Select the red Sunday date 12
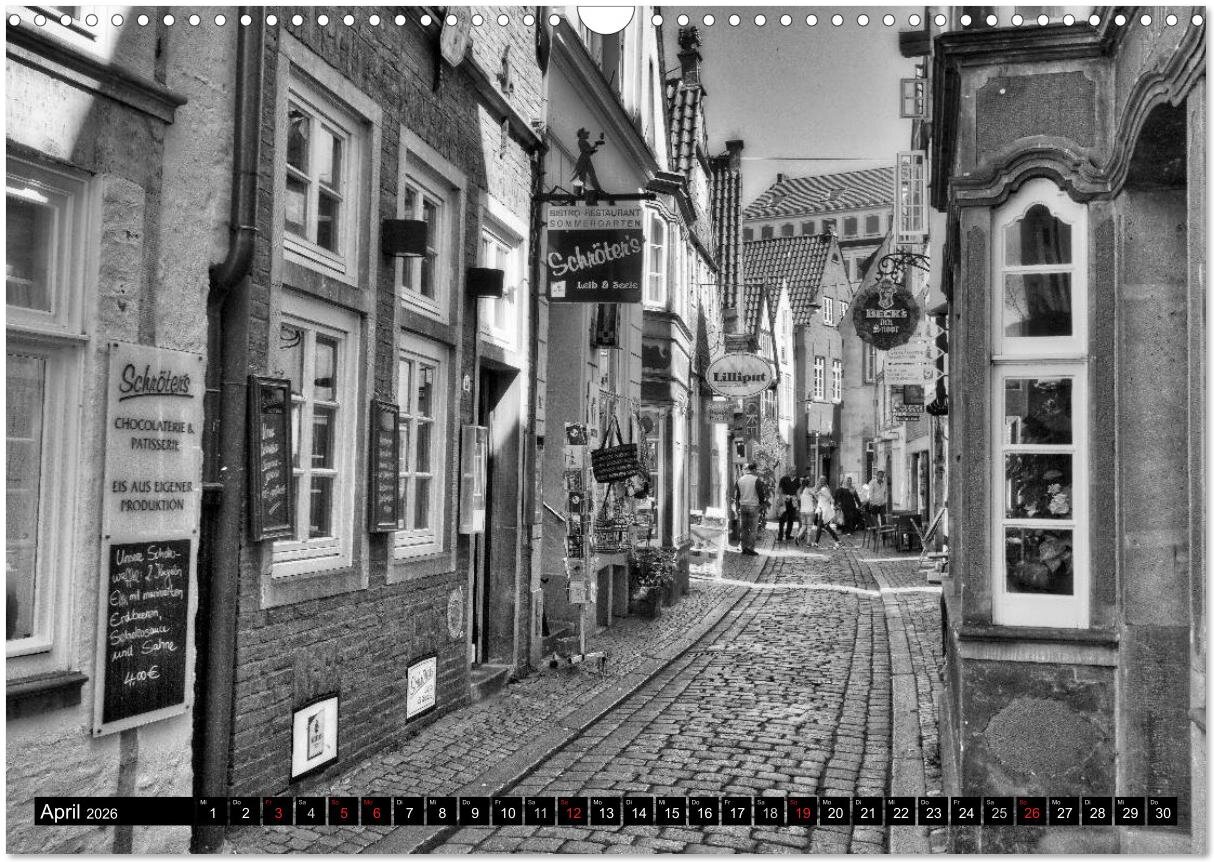The width and height of the screenshot is (1214, 862). (x=572, y=812)
